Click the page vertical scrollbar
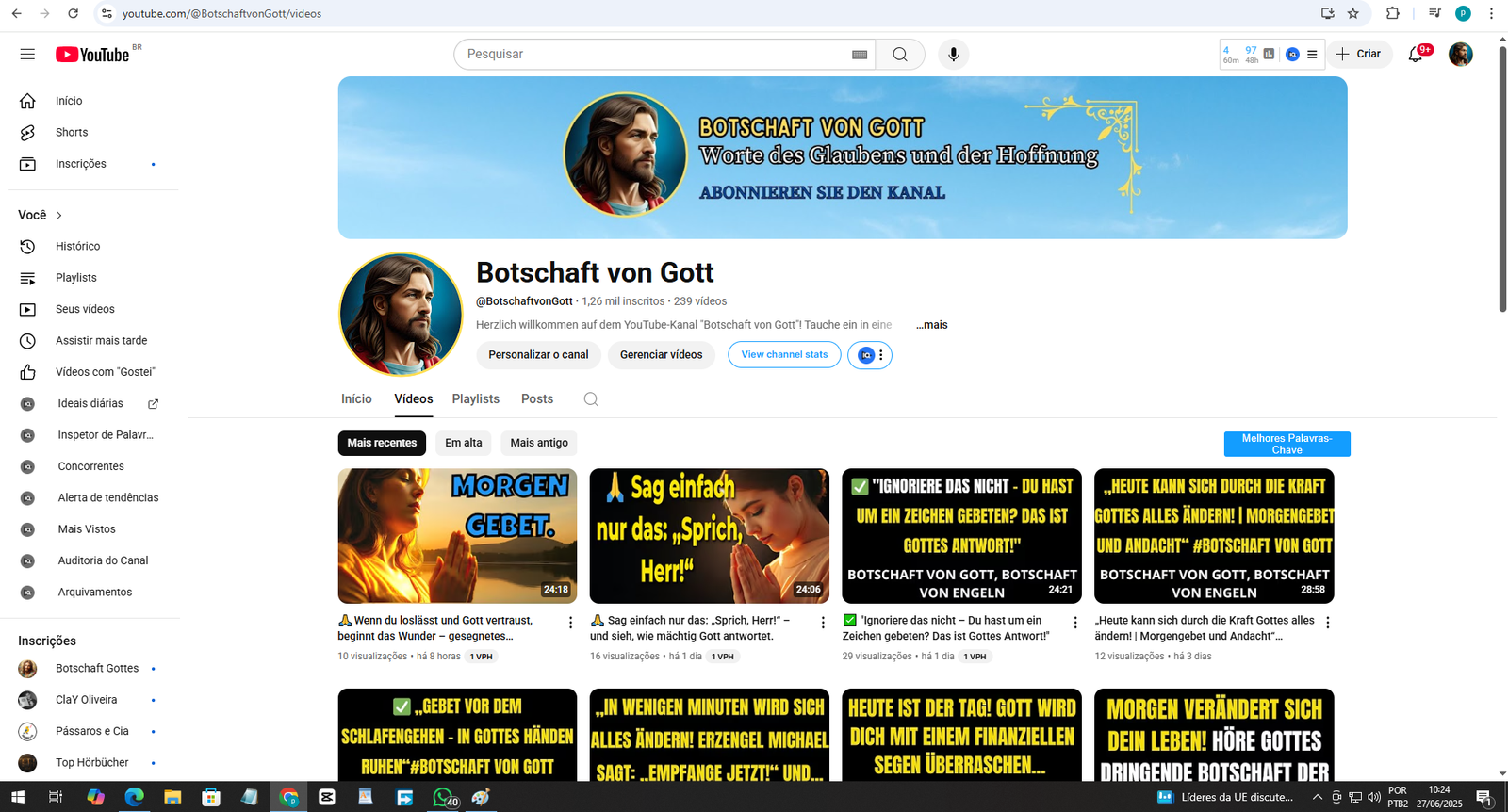Image resolution: width=1508 pixels, height=812 pixels. pyautogui.click(x=1502, y=179)
